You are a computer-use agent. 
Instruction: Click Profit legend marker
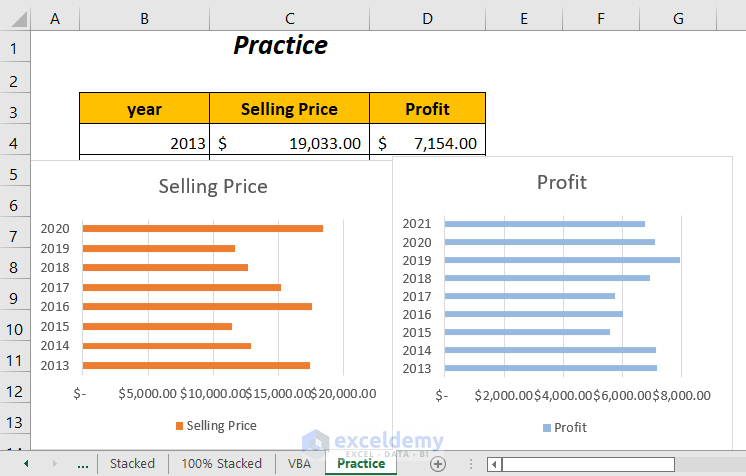click(x=547, y=428)
